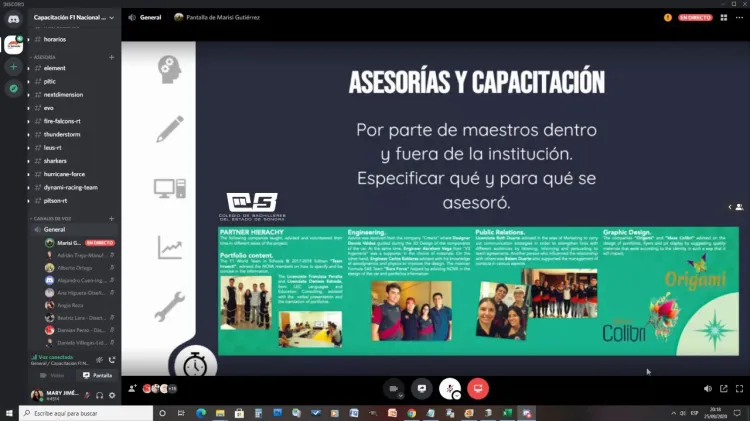Select the Capacitación F1 server icon

[13, 45]
